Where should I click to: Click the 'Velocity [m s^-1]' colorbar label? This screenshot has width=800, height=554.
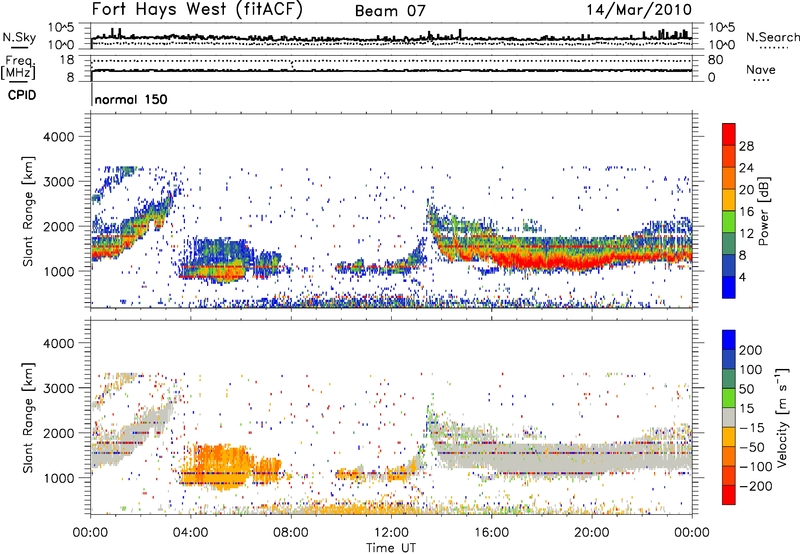783,417
